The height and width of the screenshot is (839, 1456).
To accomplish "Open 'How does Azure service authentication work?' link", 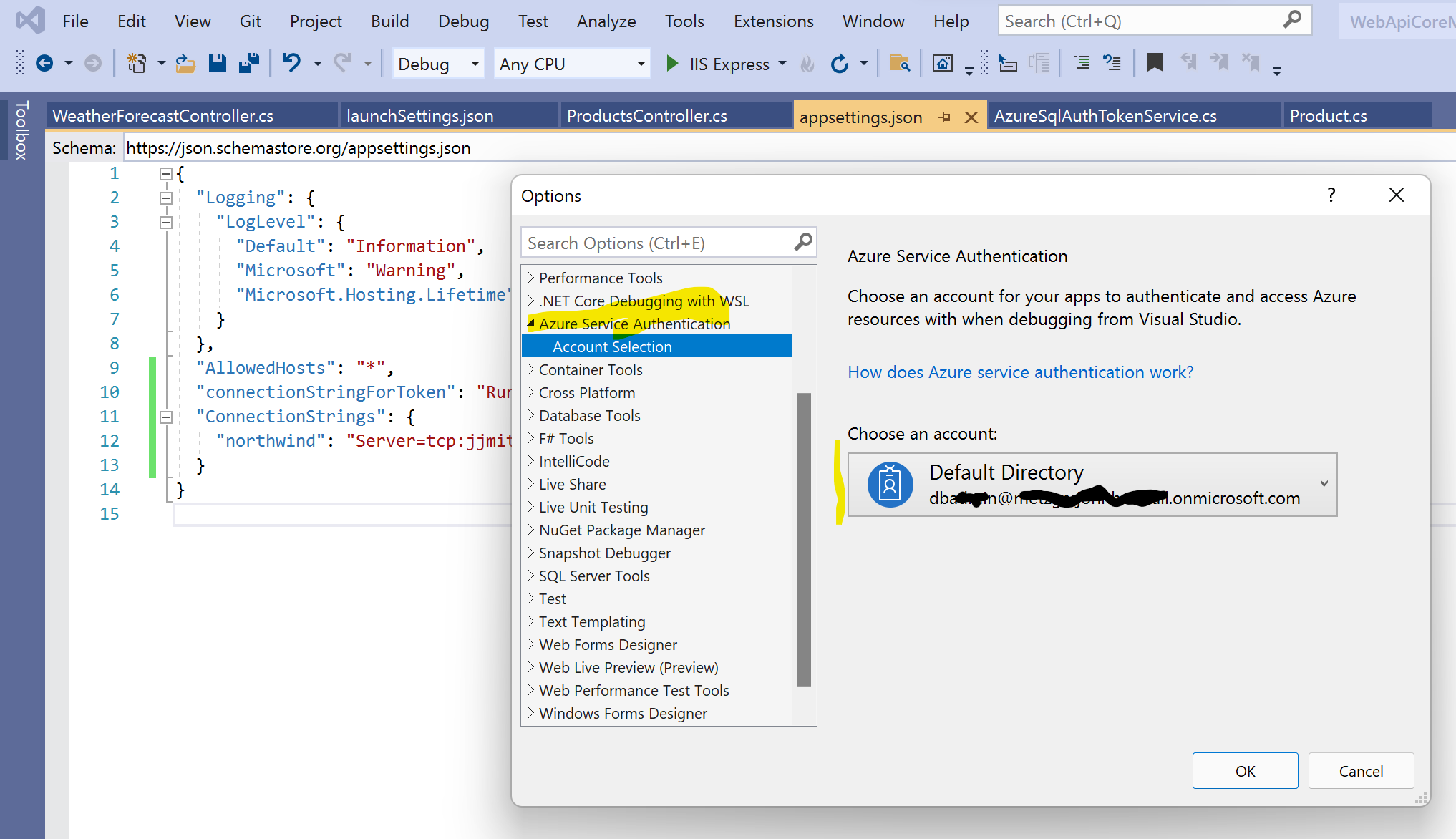I will tap(1020, 372).
